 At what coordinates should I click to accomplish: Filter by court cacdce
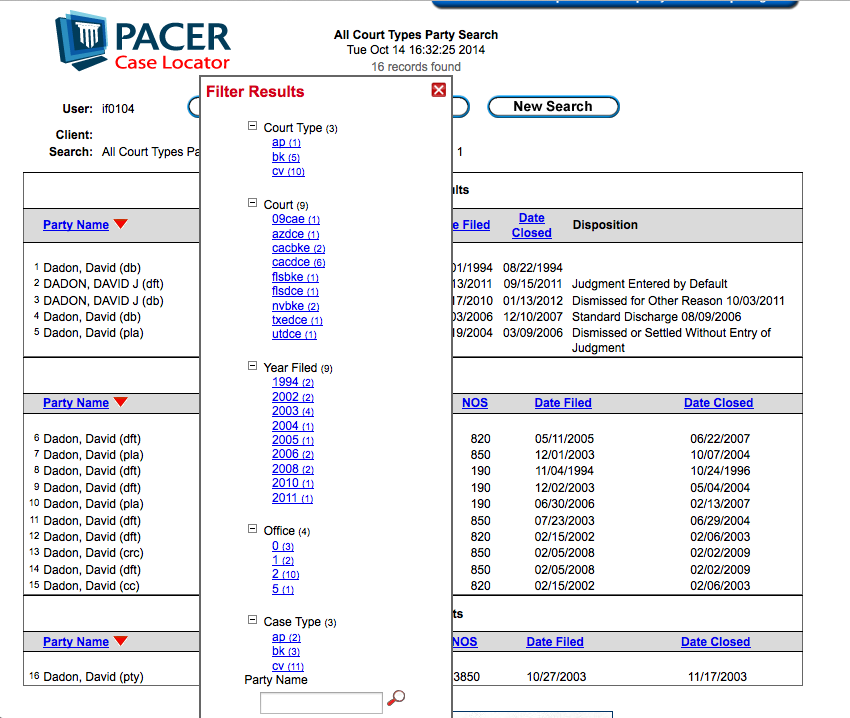[x=299, y=262]
